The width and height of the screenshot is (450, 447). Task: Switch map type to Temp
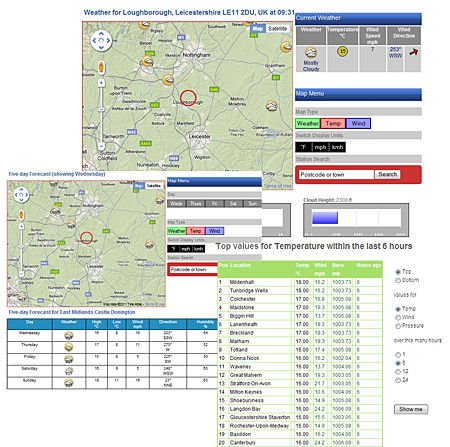333,124
